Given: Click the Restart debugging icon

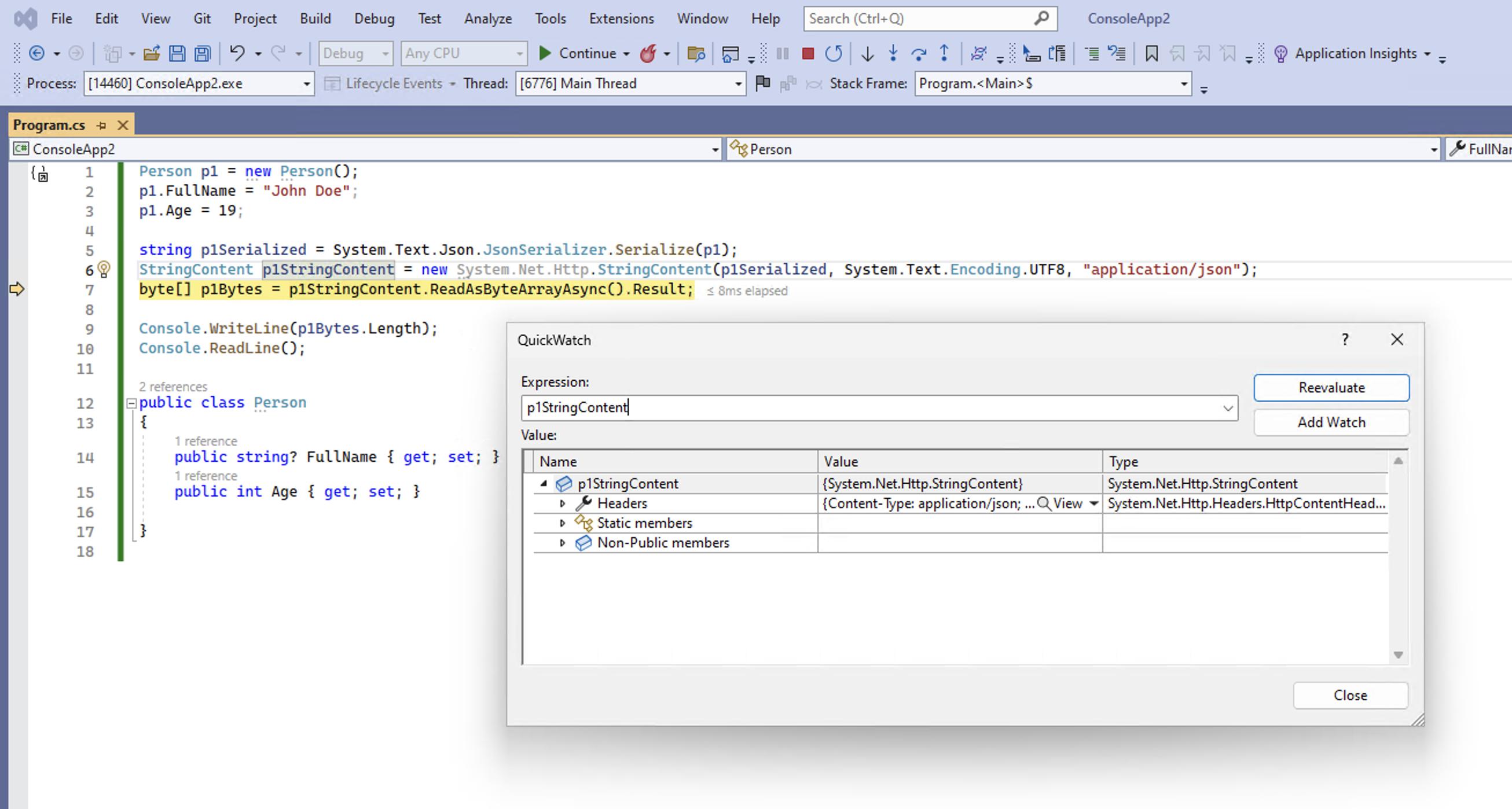Looking at the screenshot, I should (x=833, y=53).
